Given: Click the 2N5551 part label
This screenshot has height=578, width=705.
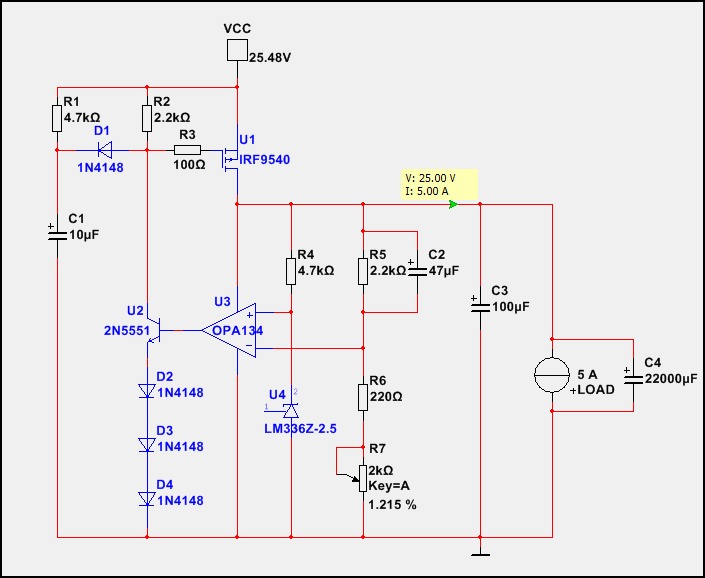Looking at the screenshot, I should [127, 331].
